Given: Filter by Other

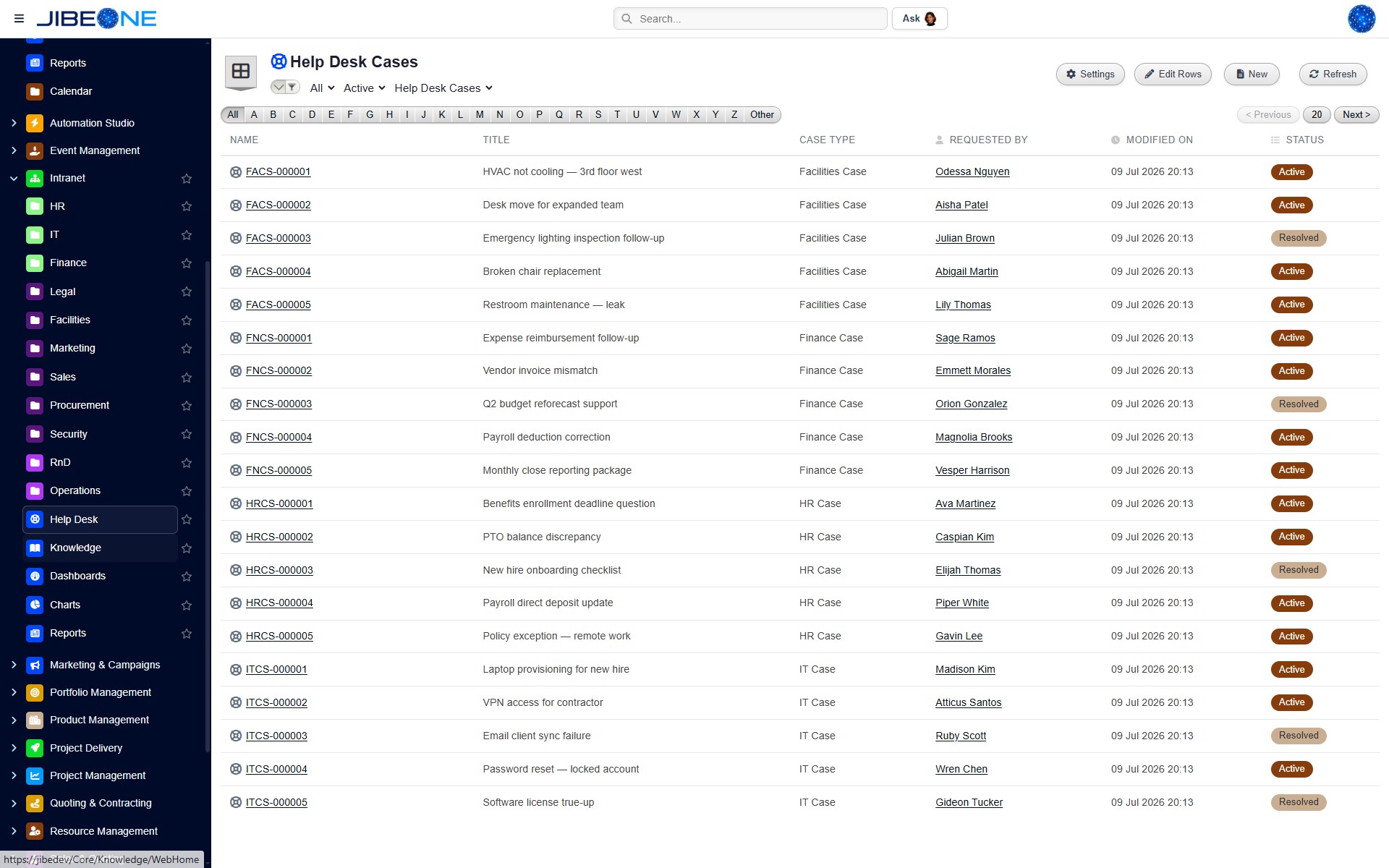Looking at the screenshot, I should tap(762, 114).
